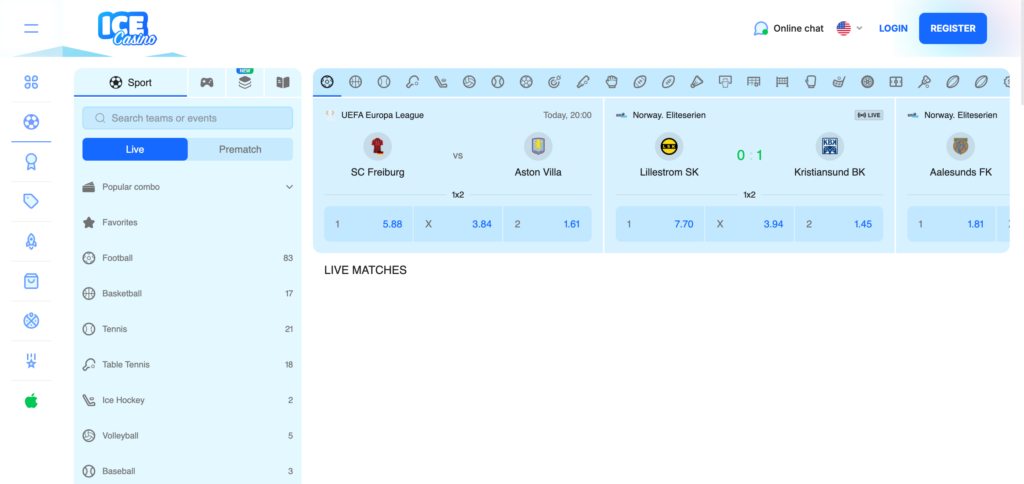Viewport: 1024px width, 484px height.
Task: Switch to Prematch toggle
Action: tap(240, 150)
